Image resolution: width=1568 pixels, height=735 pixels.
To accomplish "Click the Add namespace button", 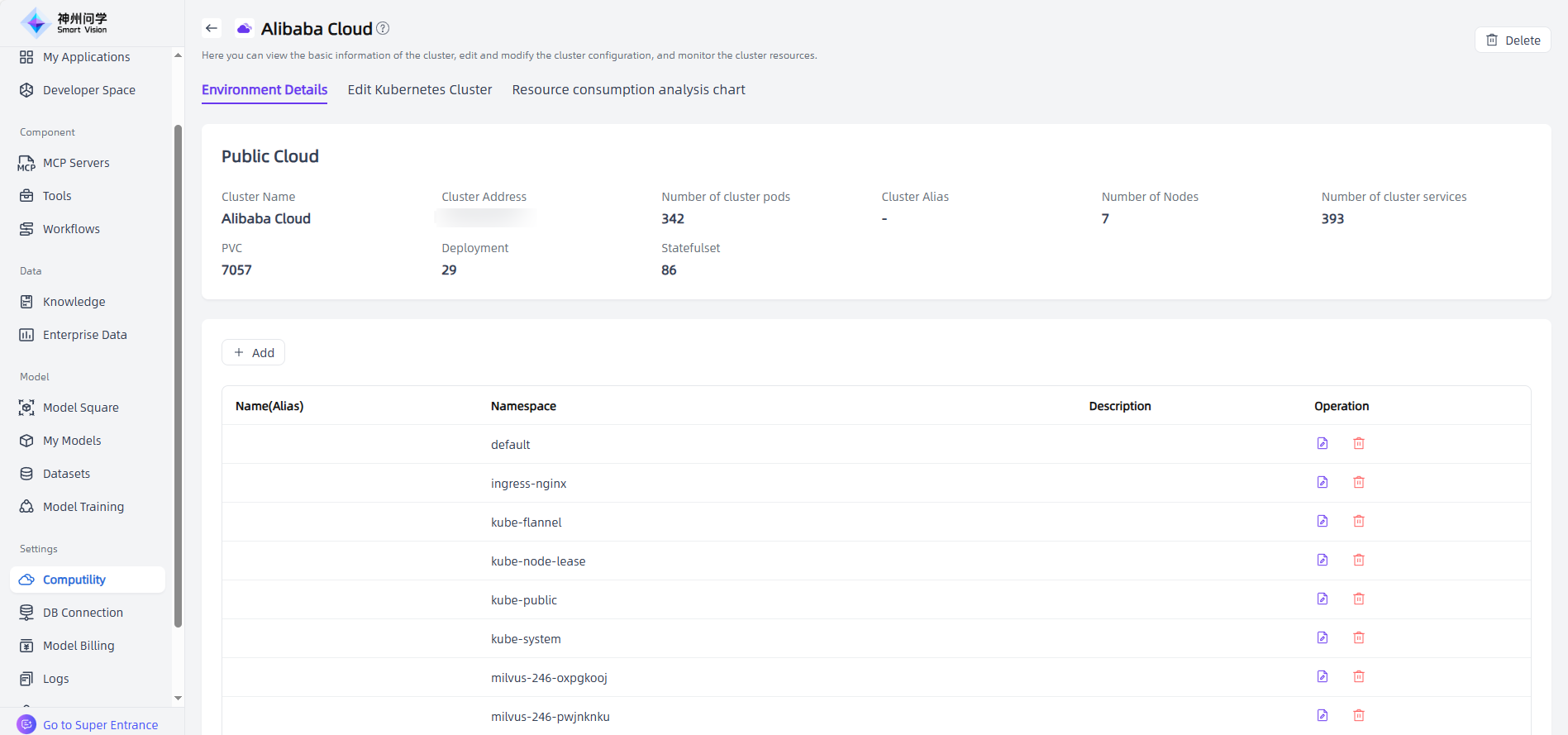I will pos(254,353).
